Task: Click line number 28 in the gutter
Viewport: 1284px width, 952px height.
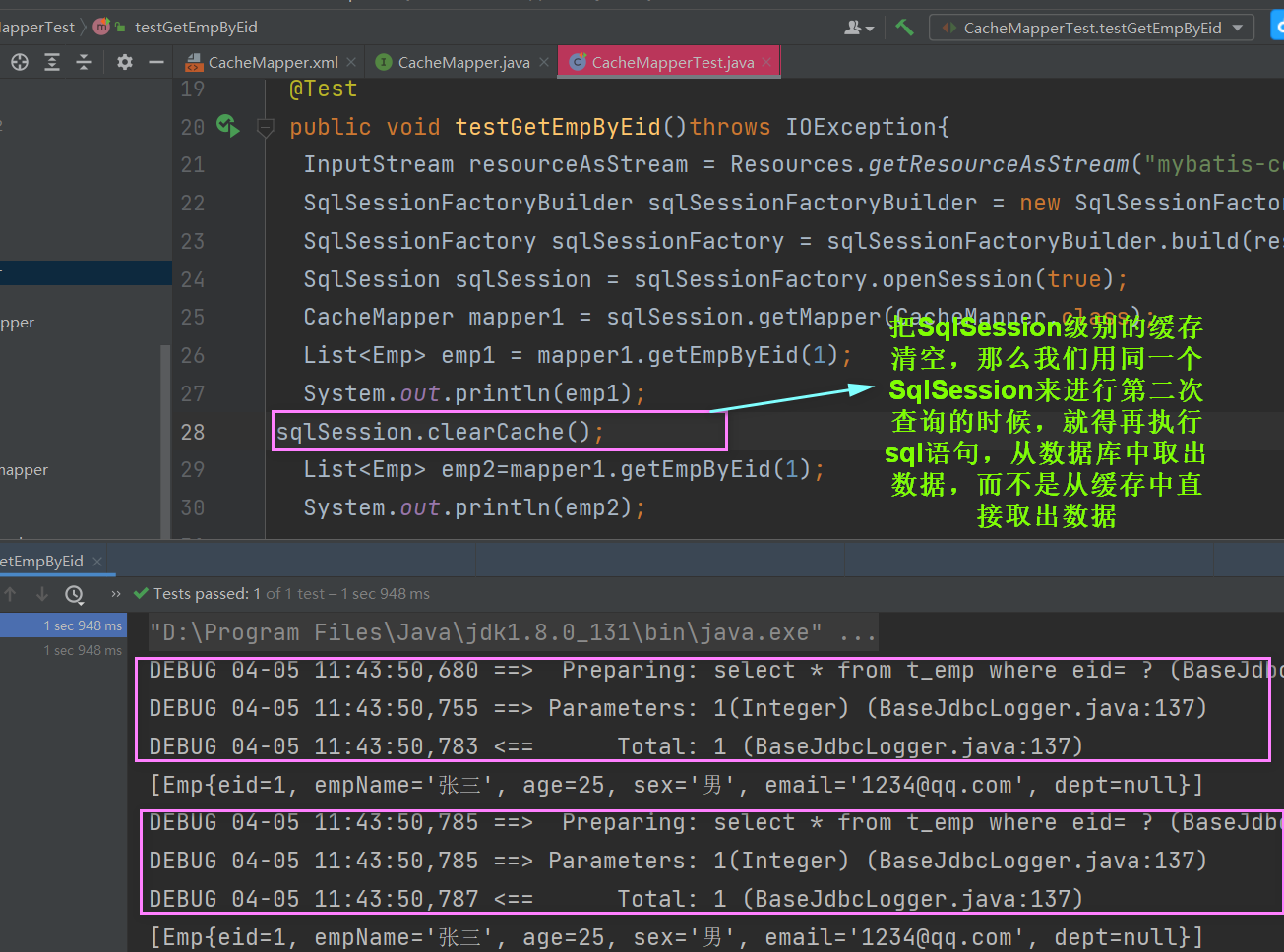Action: pos(193,432)
